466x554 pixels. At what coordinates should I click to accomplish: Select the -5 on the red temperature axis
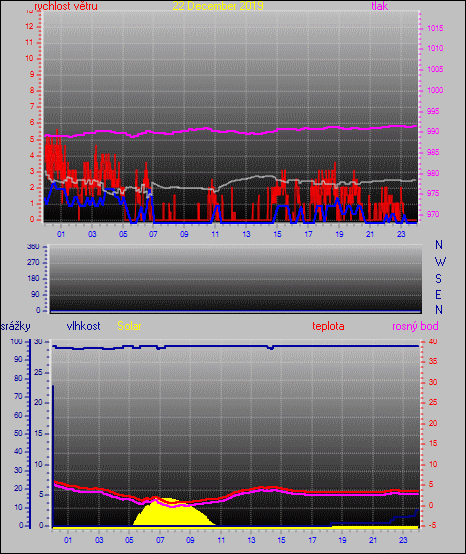tap(433, 525)
